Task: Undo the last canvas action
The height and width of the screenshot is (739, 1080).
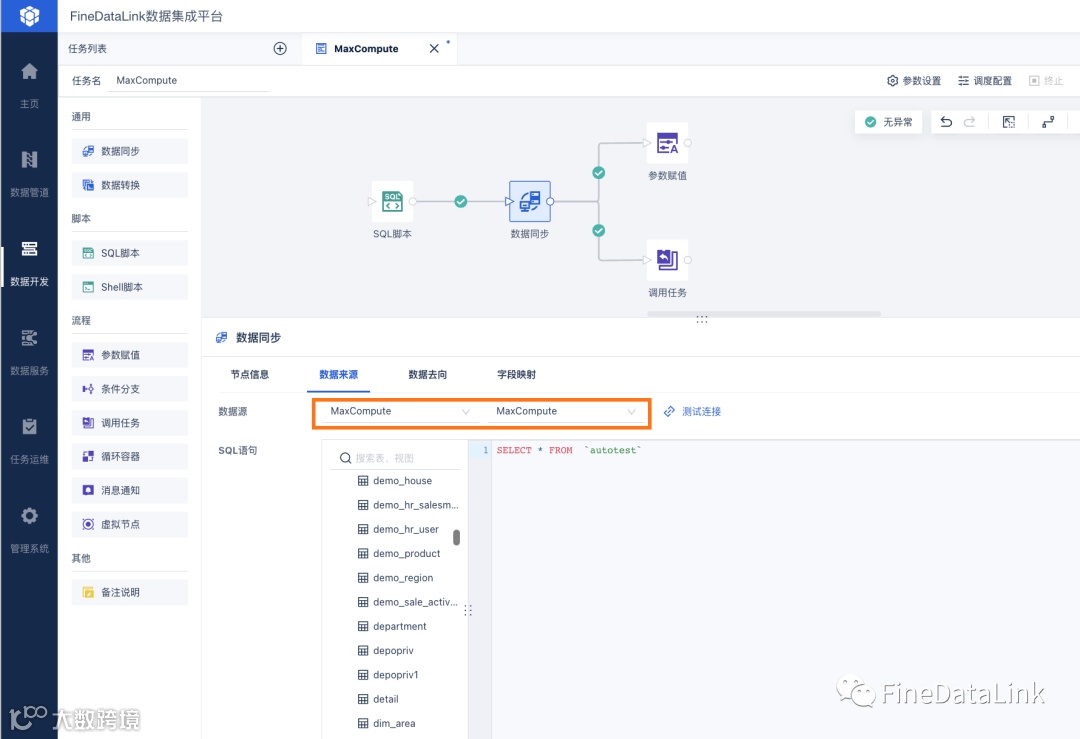Action: [946, 122]
